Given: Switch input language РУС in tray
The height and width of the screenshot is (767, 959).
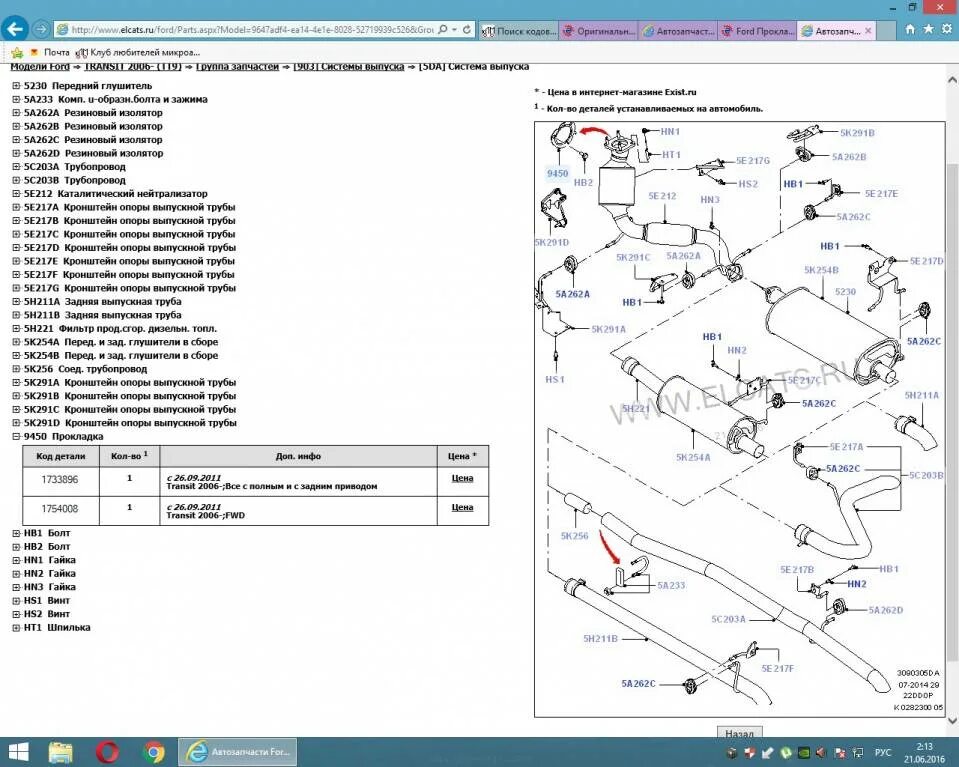Looking at the screenshot, I should pos(883,752).
